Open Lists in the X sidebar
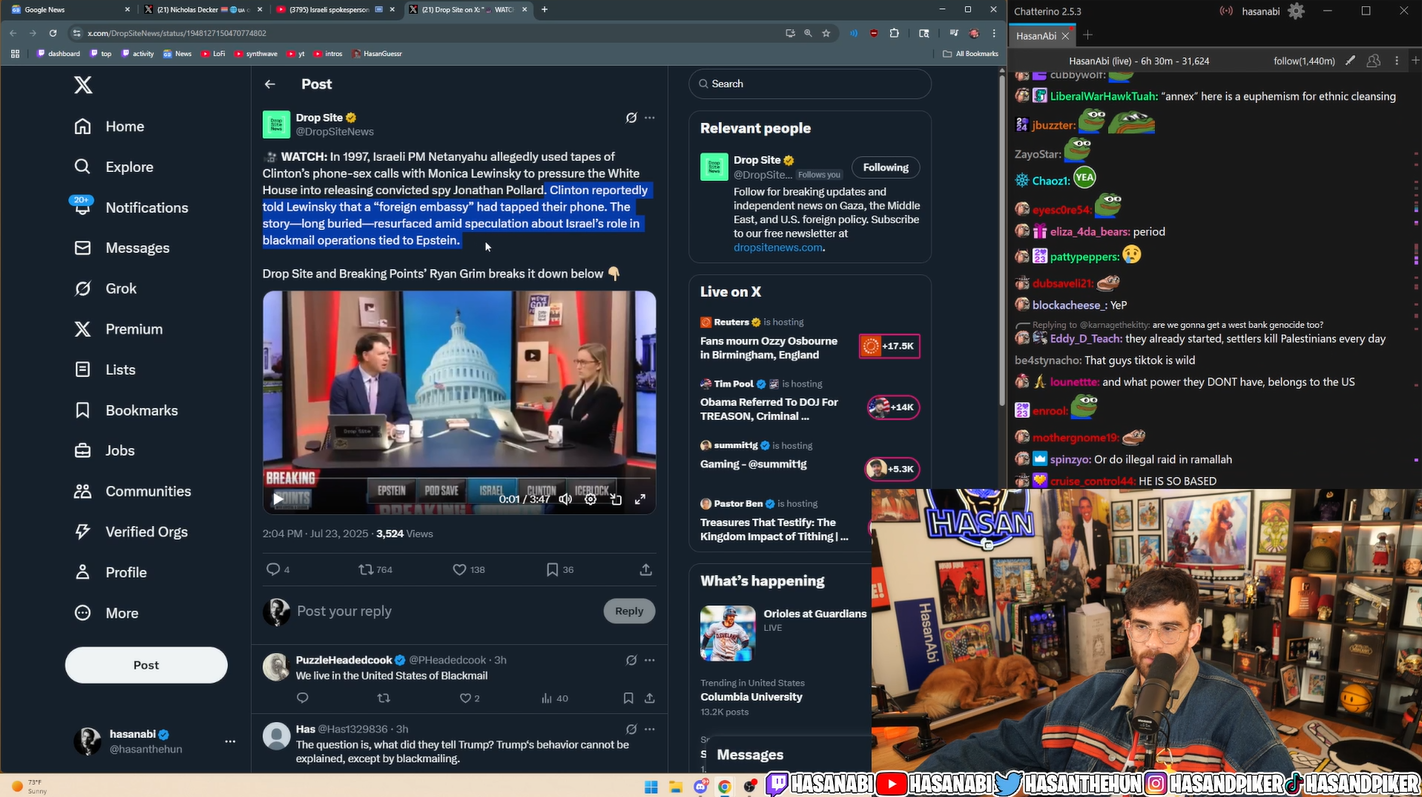Viewport: 1422px width, 797px height. 105,369
